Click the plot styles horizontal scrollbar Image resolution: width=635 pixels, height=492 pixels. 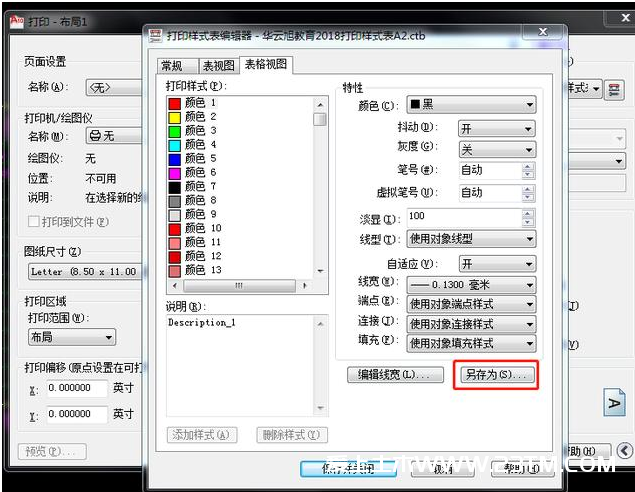click(x=239, y=286)
